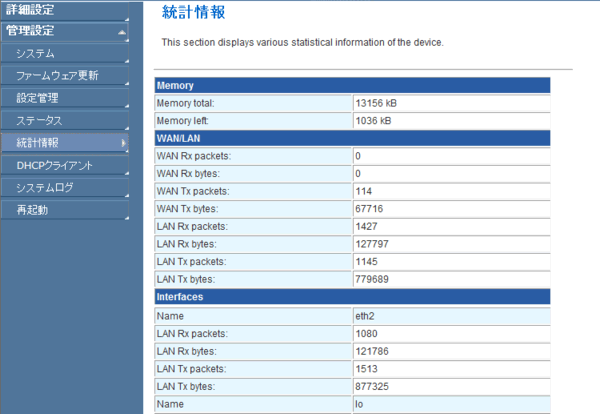The image size is (600, 414).
Task: Click the Memory section header
Action: click(352, 85)
